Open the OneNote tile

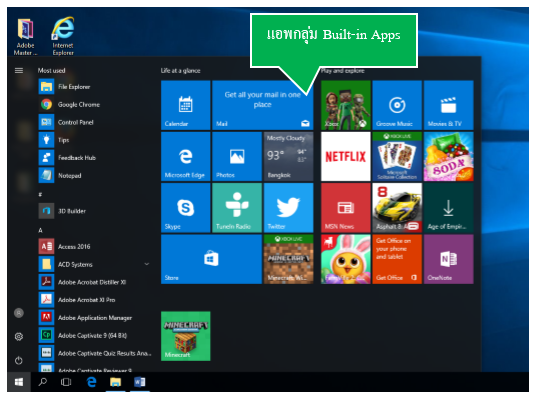tap(449, 259)
